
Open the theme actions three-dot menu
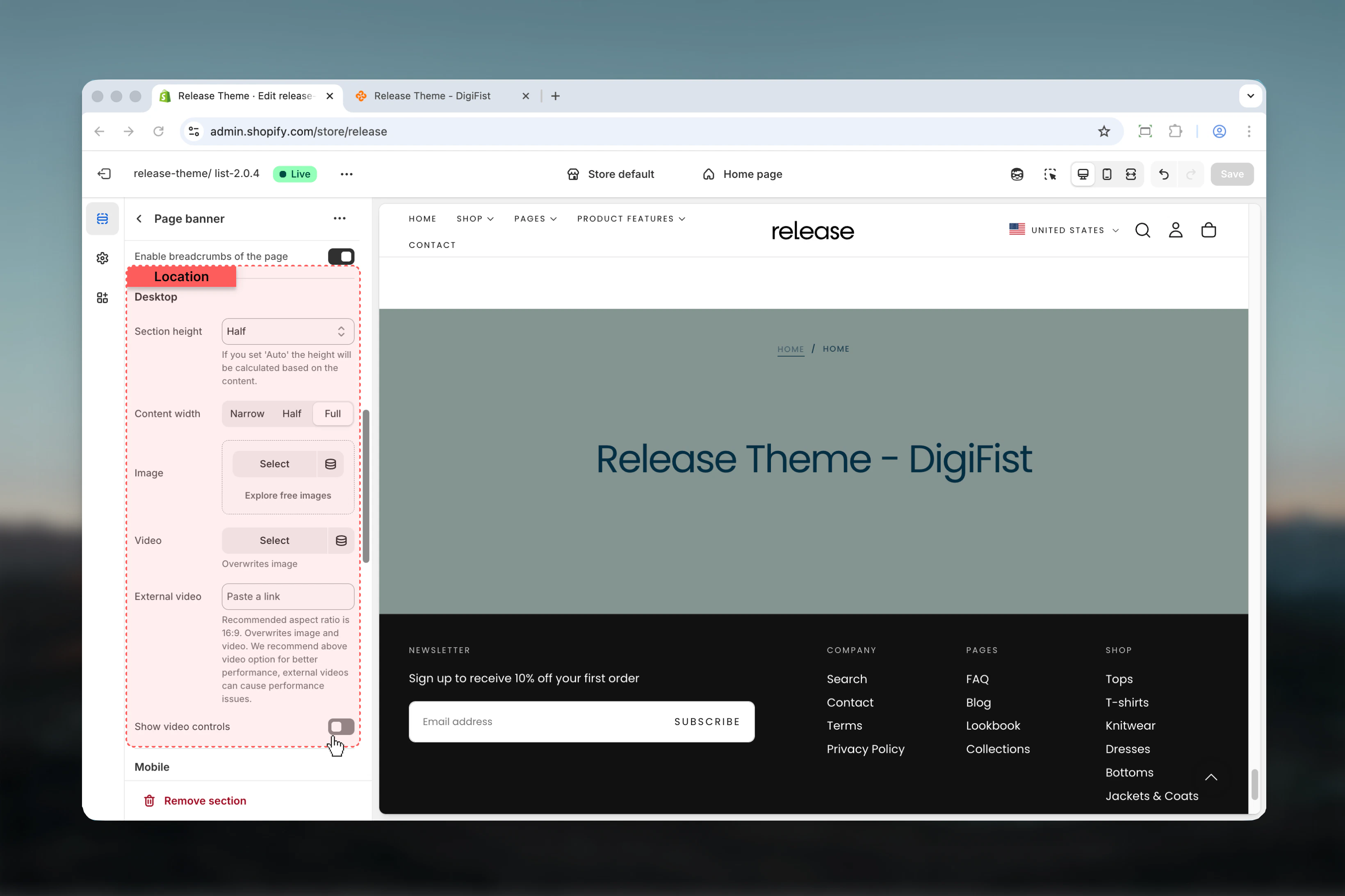(x=347, y=174)
